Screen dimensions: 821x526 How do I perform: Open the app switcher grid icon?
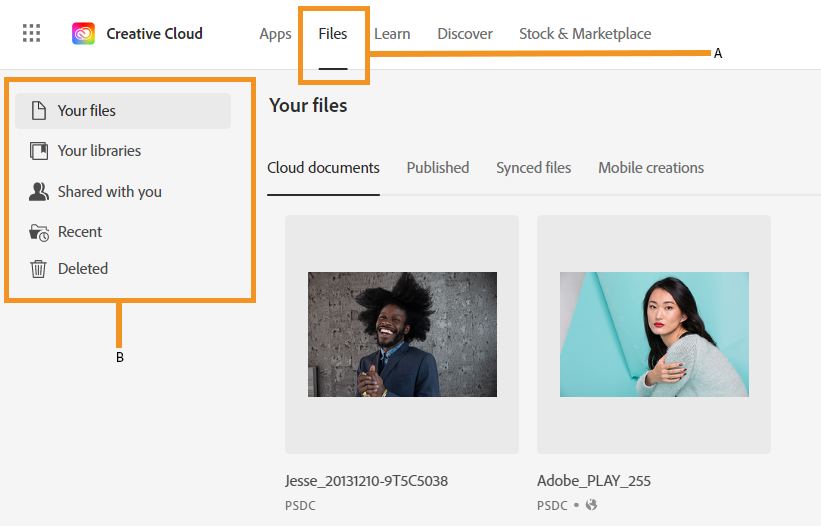coord(32,33)
